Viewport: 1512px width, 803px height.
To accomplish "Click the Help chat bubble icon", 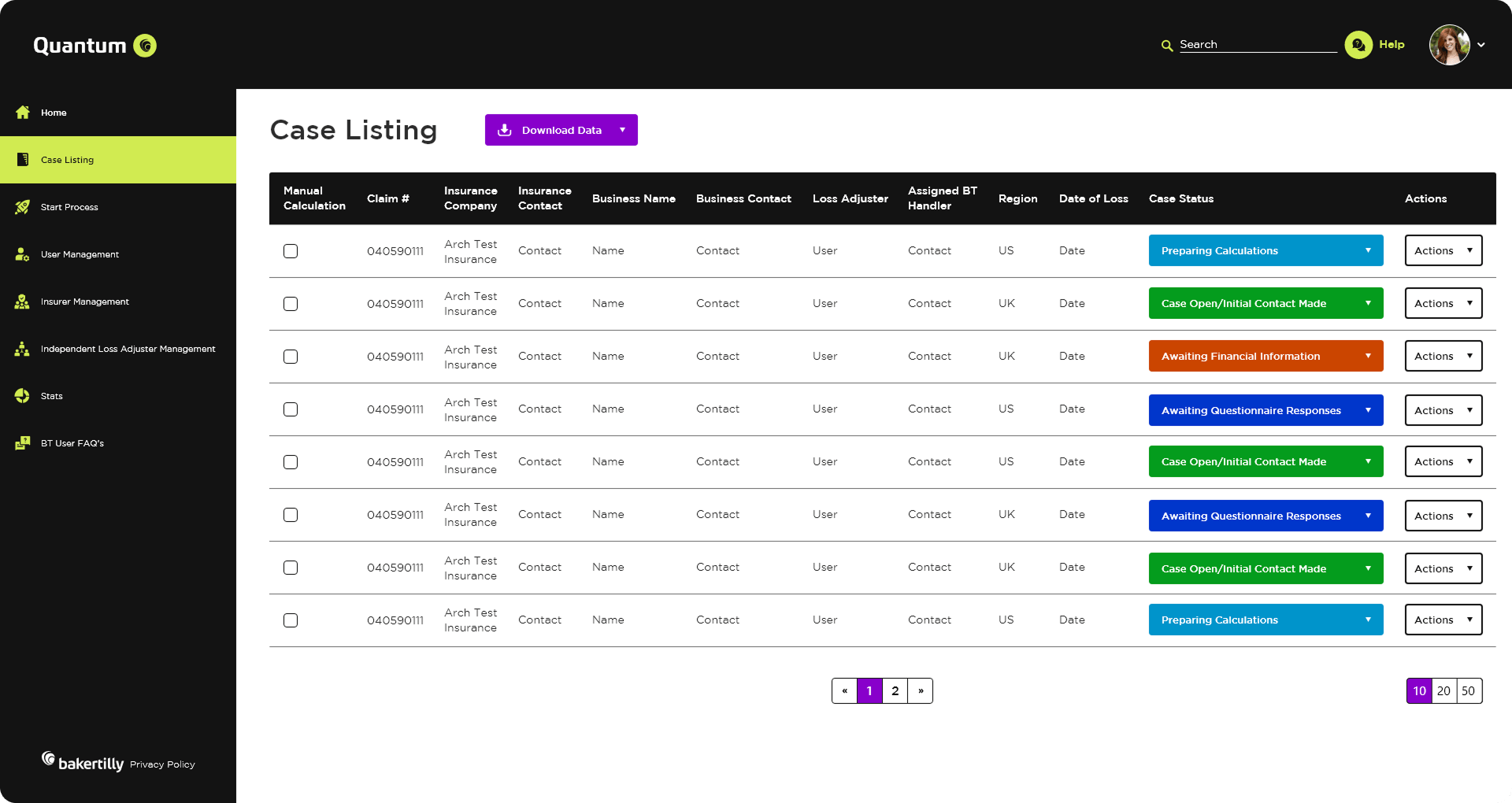I will pyautogui.click(x=1358, y=45).
